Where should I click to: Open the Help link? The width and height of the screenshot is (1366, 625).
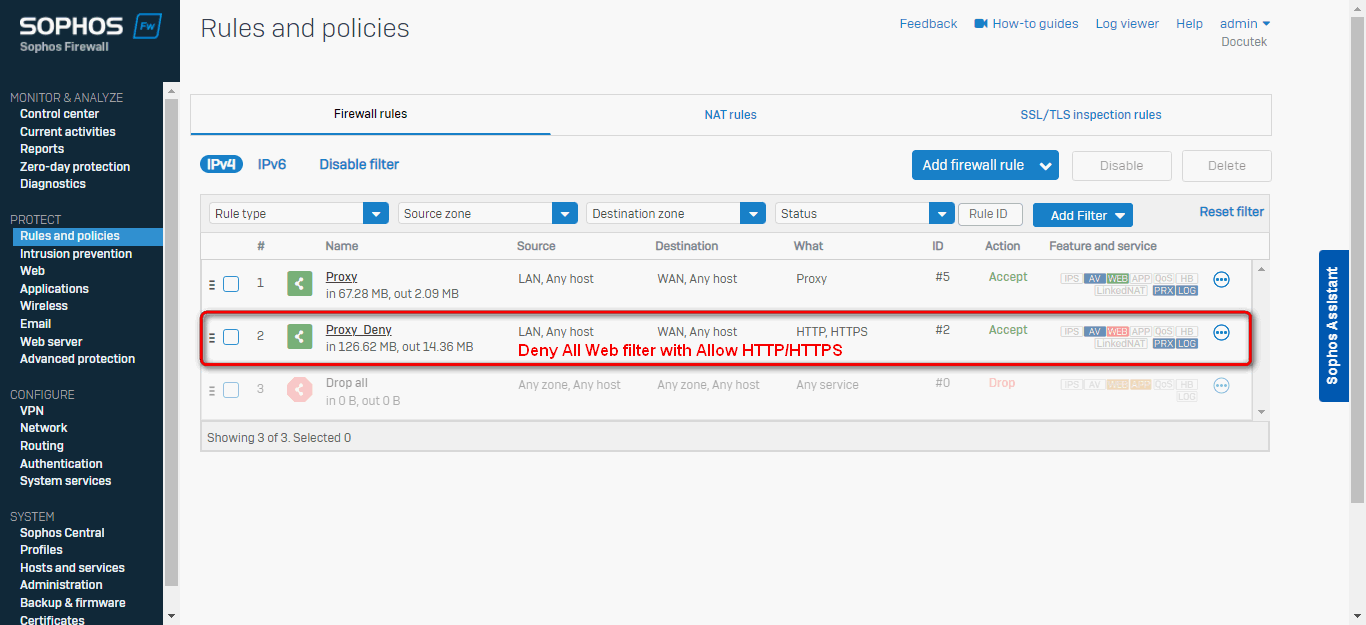pos(1189,23)
